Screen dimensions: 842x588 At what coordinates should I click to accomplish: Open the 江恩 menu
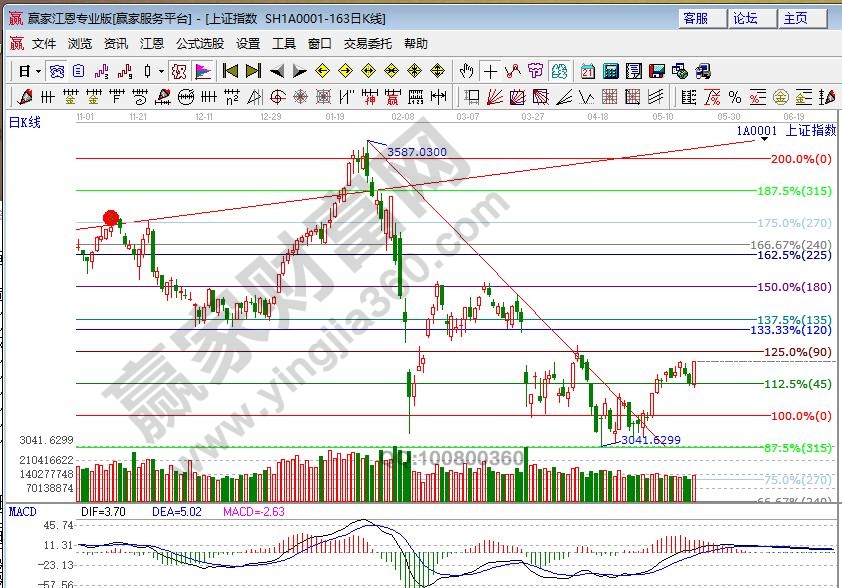152,44
